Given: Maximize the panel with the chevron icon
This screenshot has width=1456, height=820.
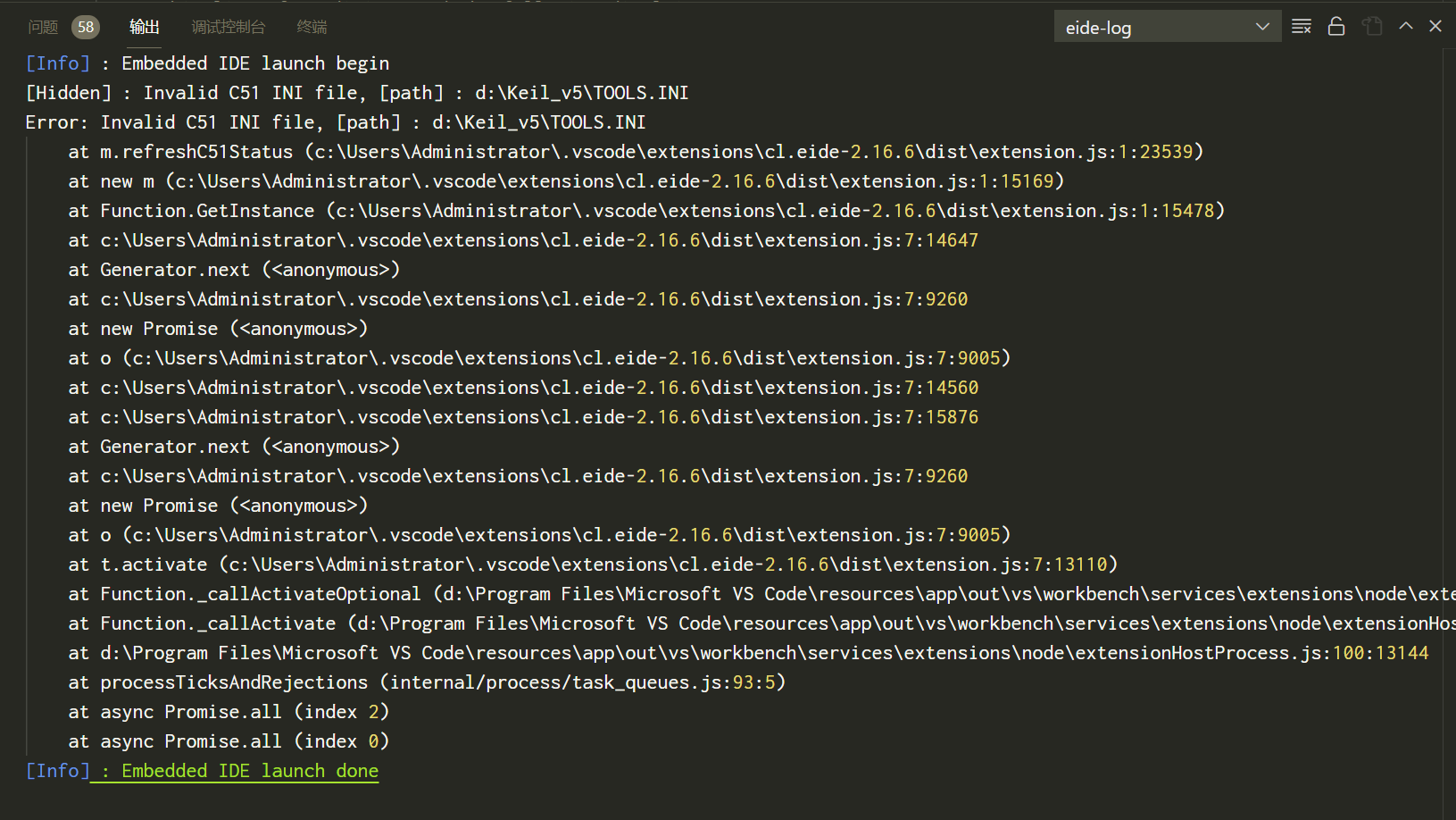Looking at the screenshot, I should coord(1406,26).
